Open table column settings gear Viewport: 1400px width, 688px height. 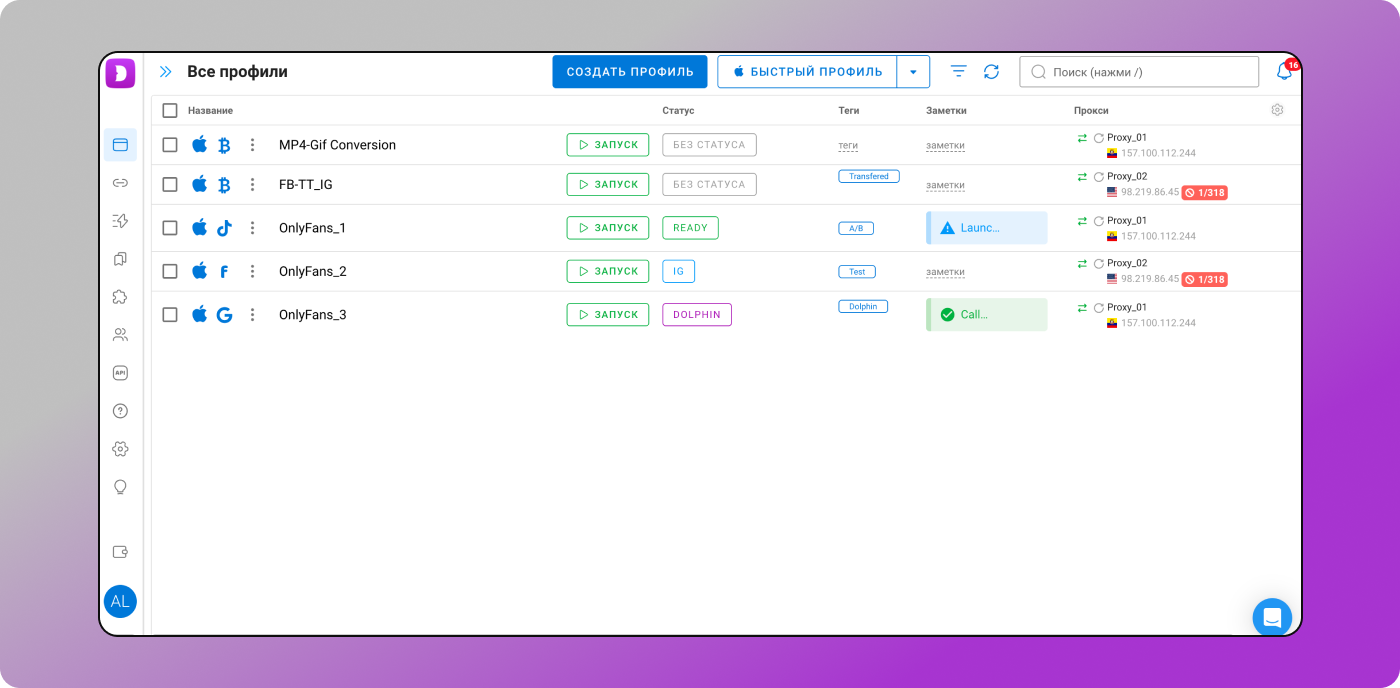pyautogui.click(x=1277, y=110)
